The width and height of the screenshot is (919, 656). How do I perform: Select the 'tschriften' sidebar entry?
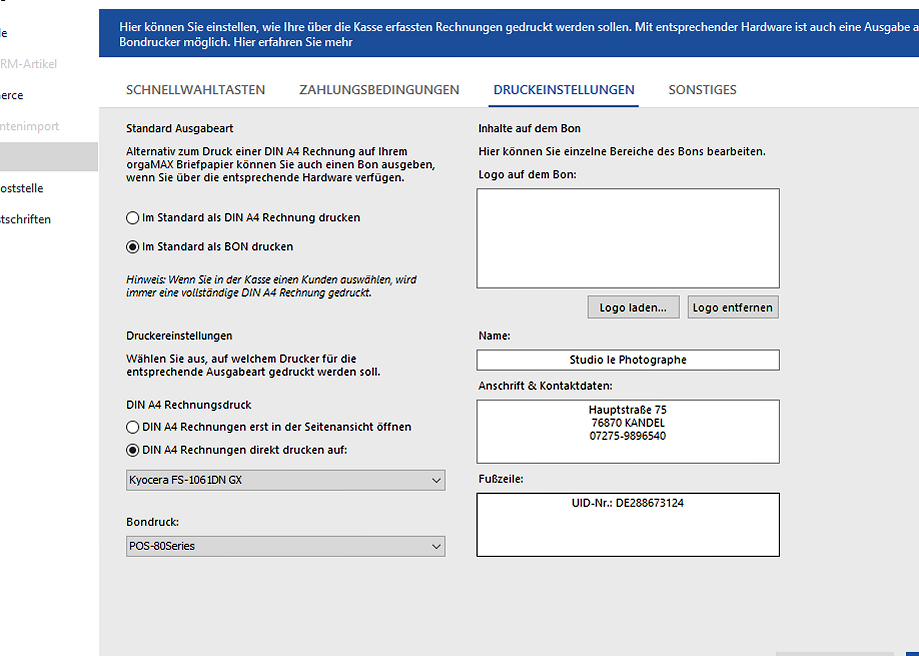(25, 219)
